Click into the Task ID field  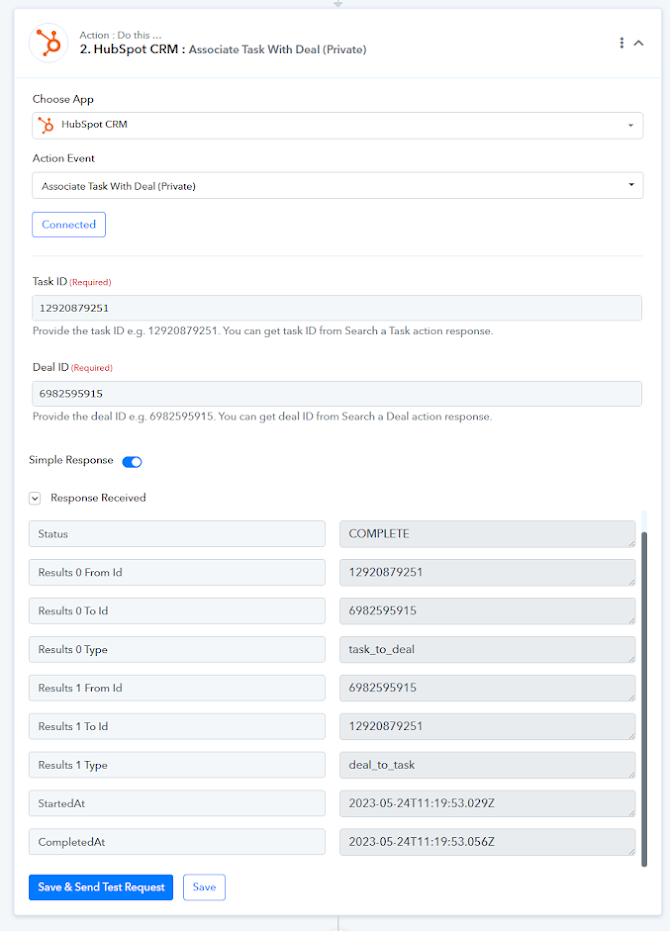pos(337,308)
